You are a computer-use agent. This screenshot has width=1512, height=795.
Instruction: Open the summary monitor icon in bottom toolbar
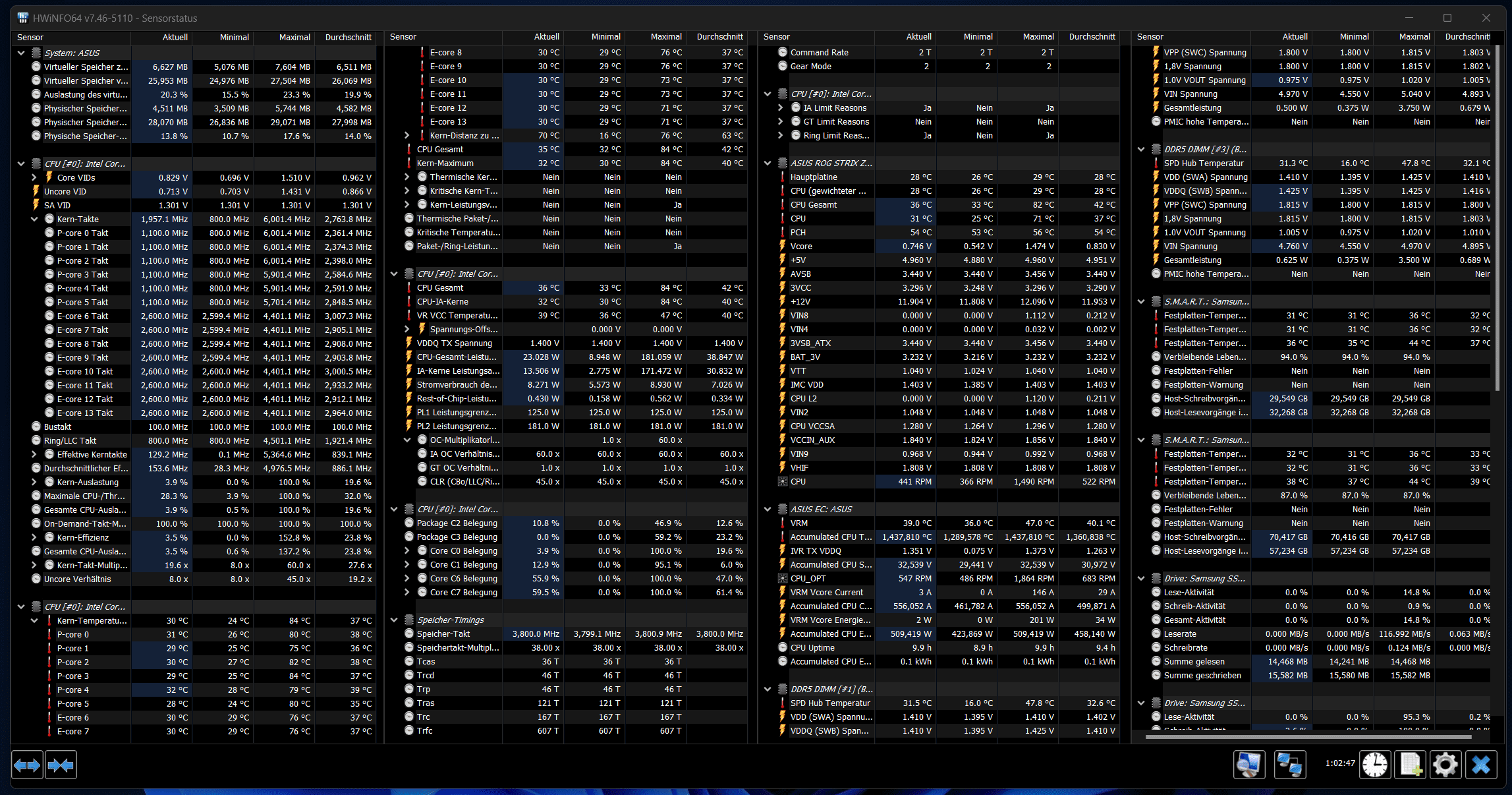1248,765
